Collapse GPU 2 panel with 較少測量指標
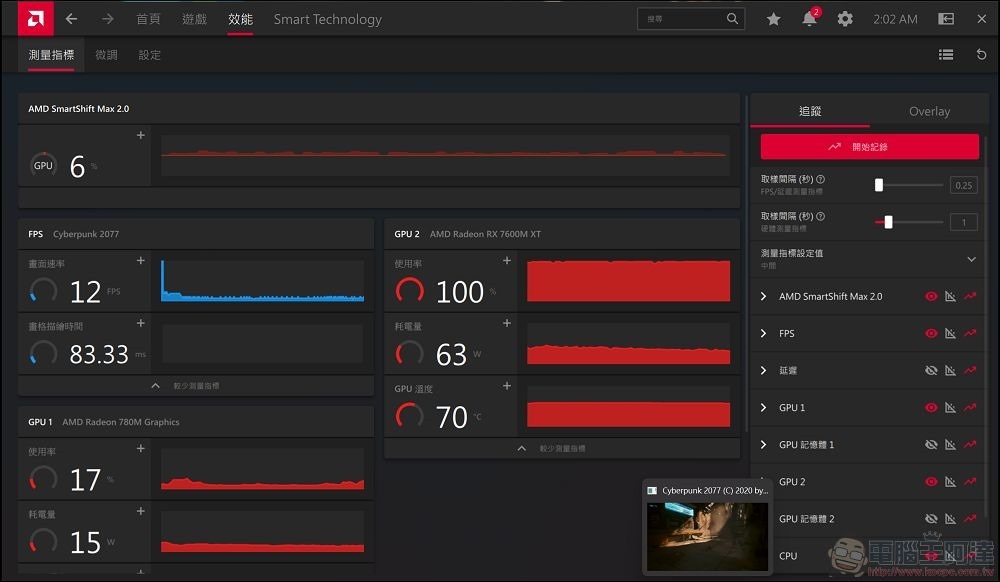Viewport: 1000px width, 582px height. point(562,448)
